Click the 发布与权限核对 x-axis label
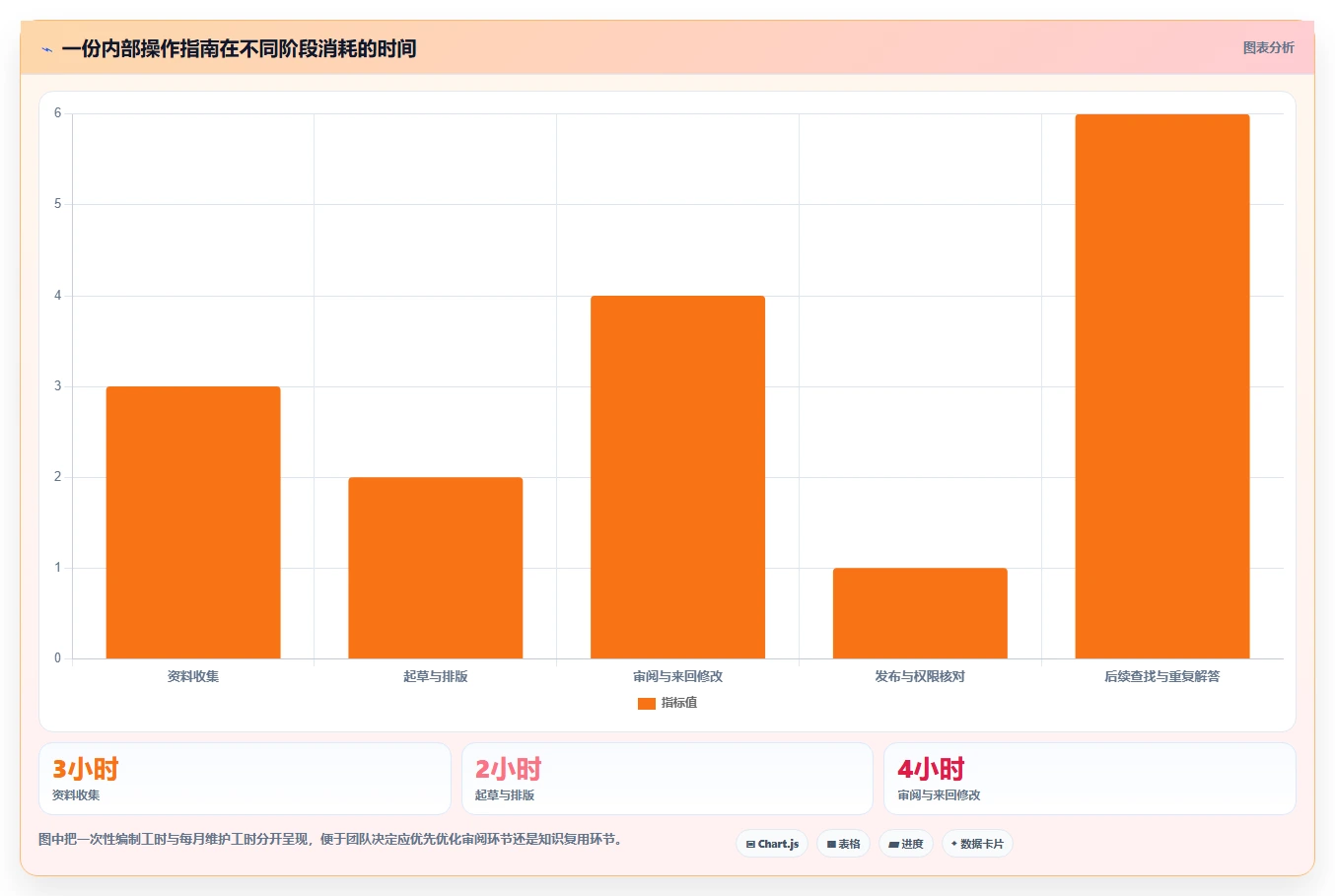This screenshot has width=1335, height=896. tap(920, 676)
